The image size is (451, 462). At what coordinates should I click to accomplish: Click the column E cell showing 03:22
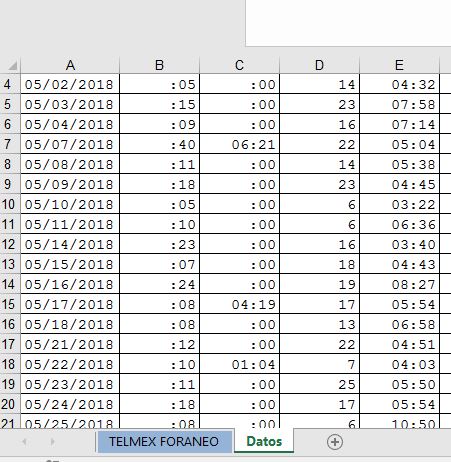click(x=399, y=204)
